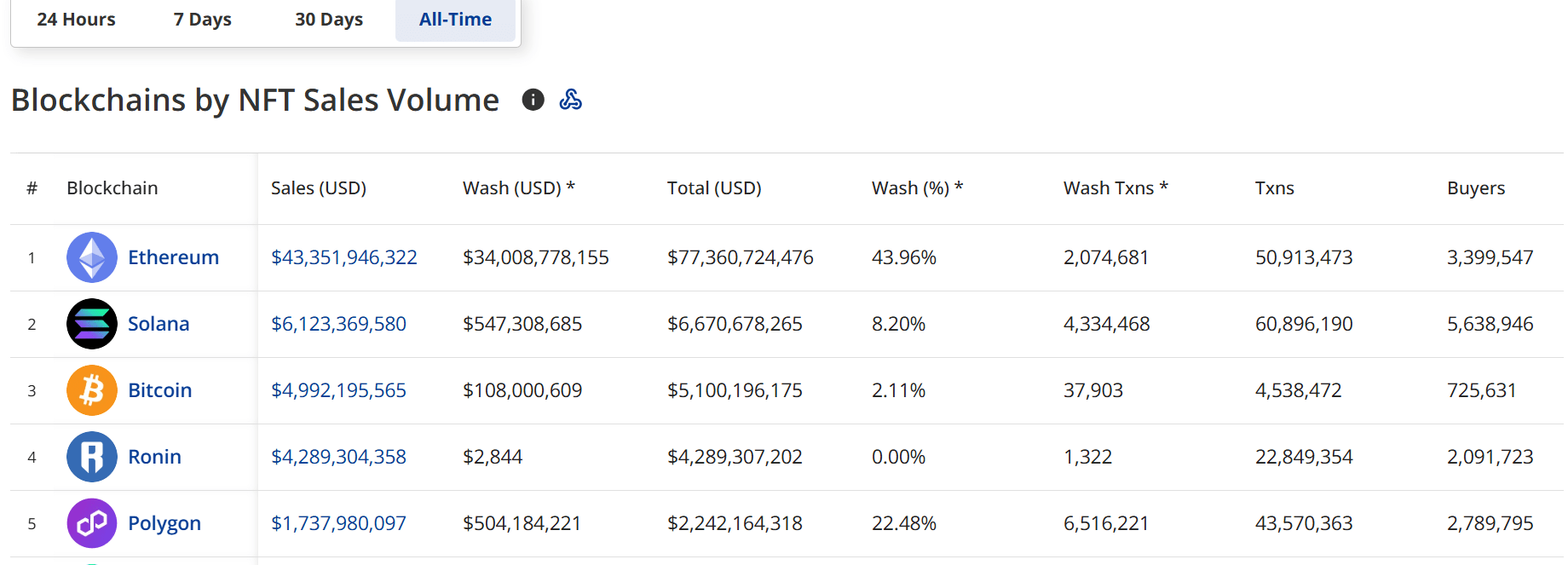The height and width of the screenshot is (565, 1568).
Task: Click Polygon sales $1,737,980,097 link
Action: 338,523
